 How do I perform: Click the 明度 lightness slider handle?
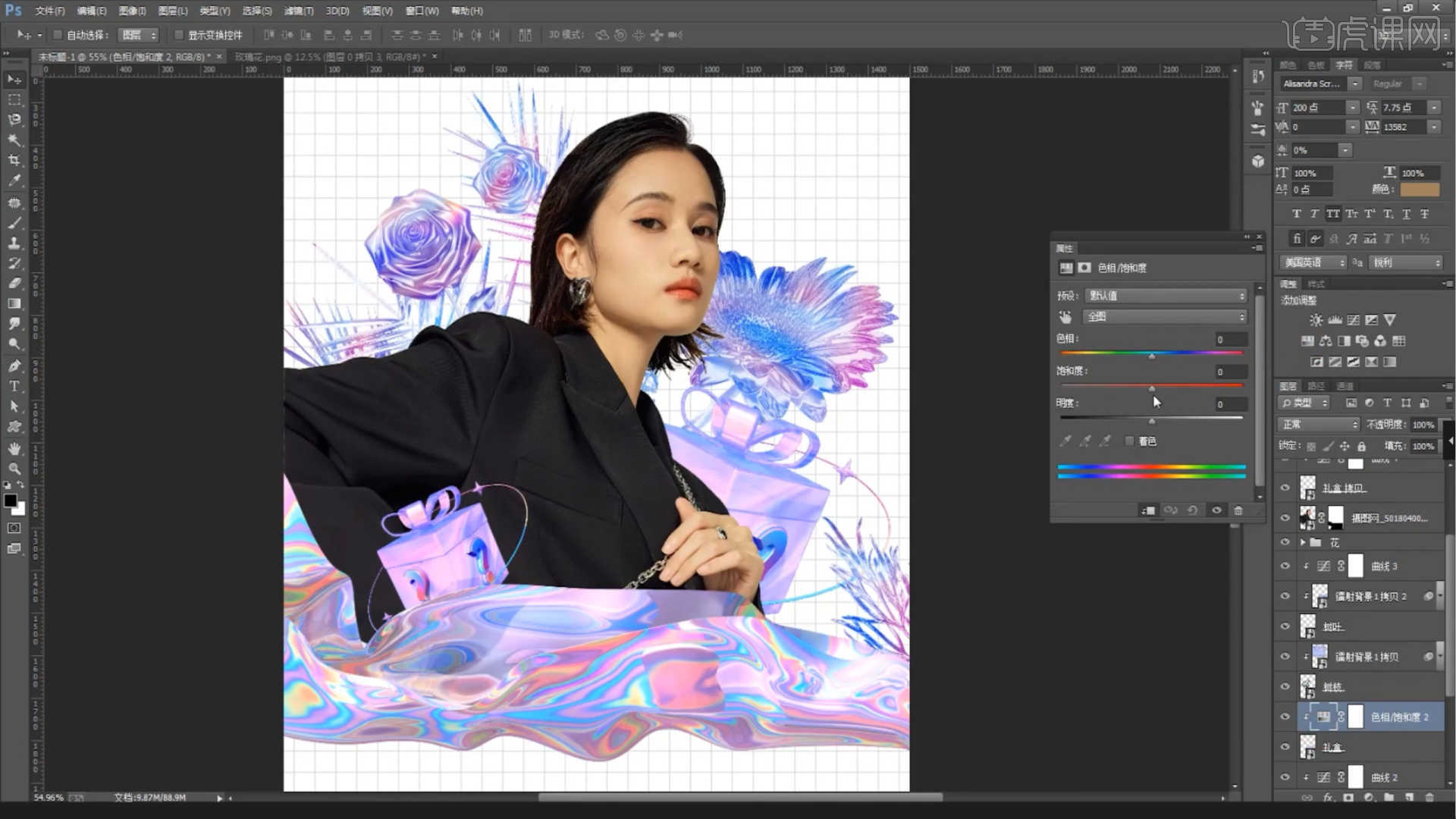(x=1152, y=421)
